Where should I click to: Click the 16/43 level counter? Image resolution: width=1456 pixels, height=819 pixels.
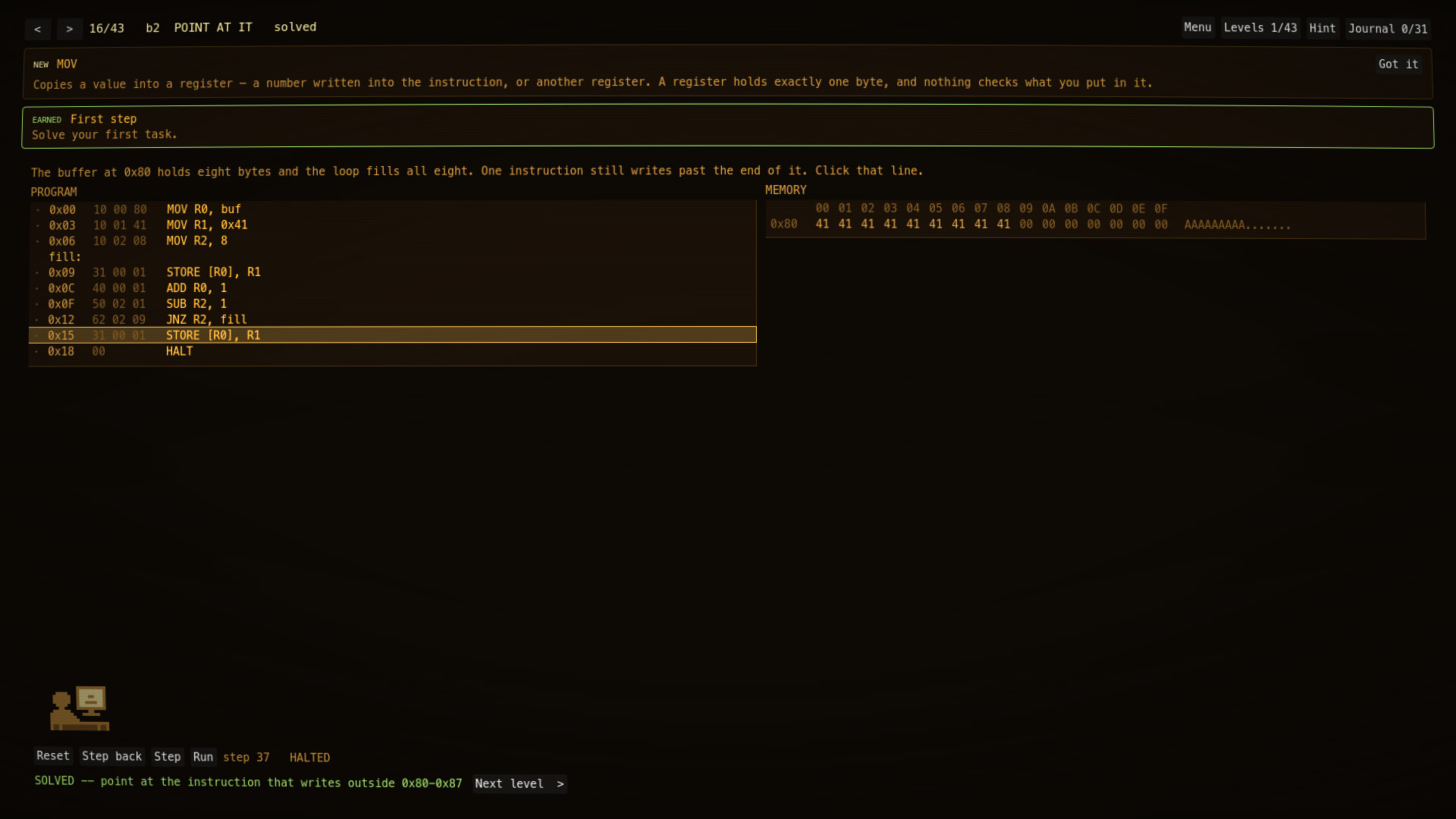click(x=106, y=29)
